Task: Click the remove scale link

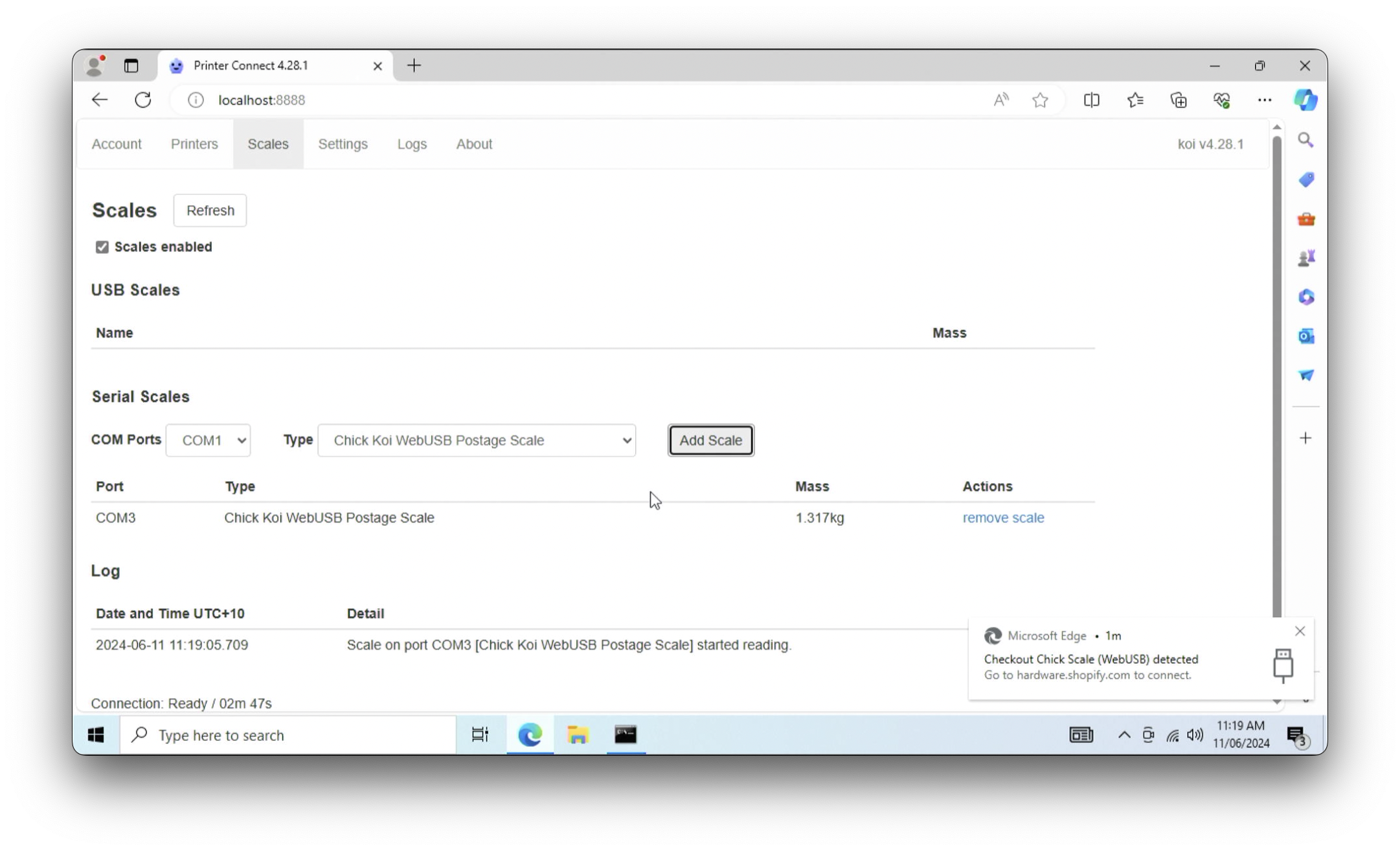Action: pyautogui.click(x=1003, y=517)
